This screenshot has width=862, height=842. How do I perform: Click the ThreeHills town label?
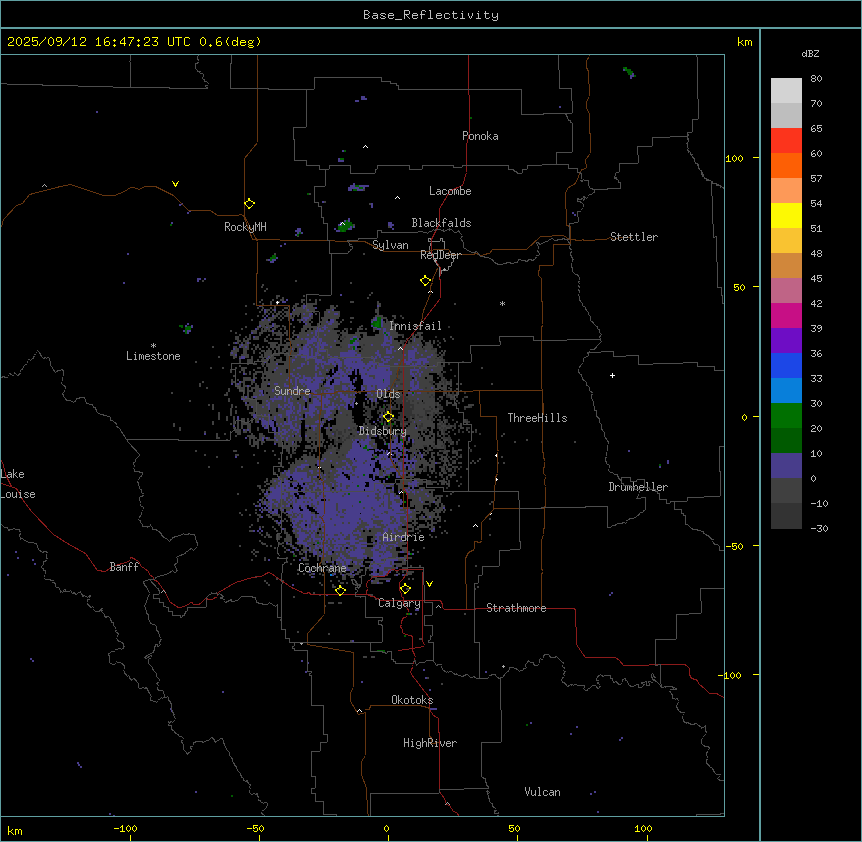(x=537, y=418)
